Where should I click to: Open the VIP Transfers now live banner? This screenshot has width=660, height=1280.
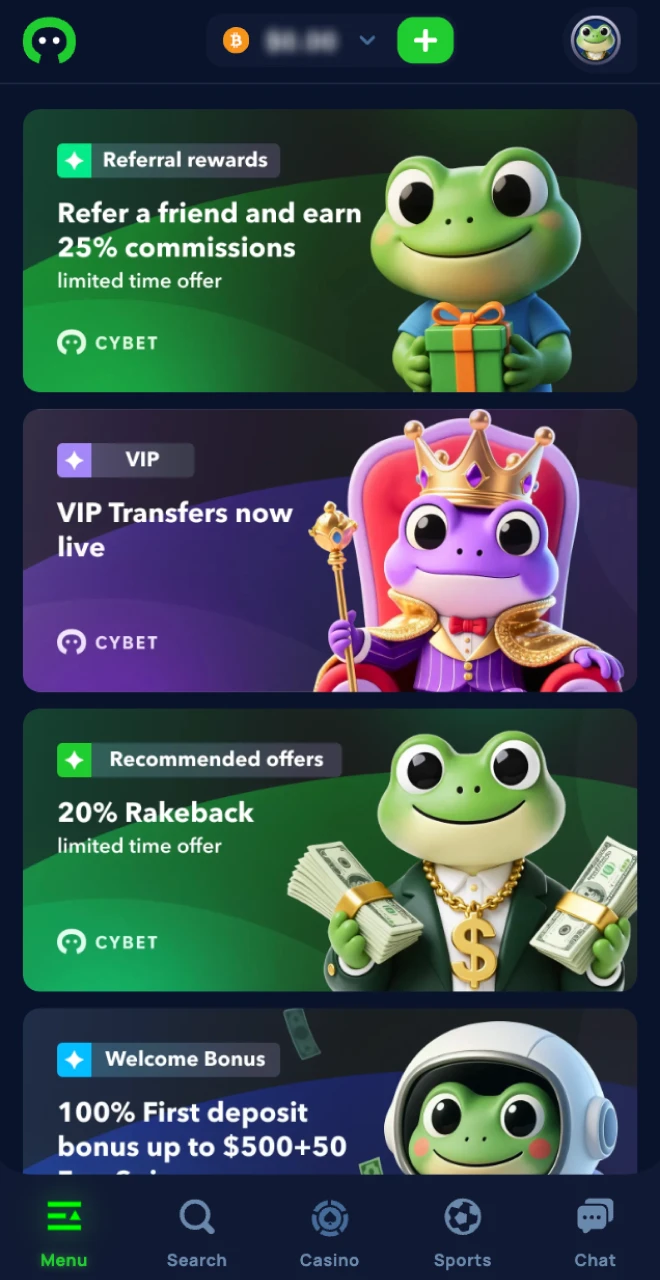pyautogui.click(x=330, y=550)
